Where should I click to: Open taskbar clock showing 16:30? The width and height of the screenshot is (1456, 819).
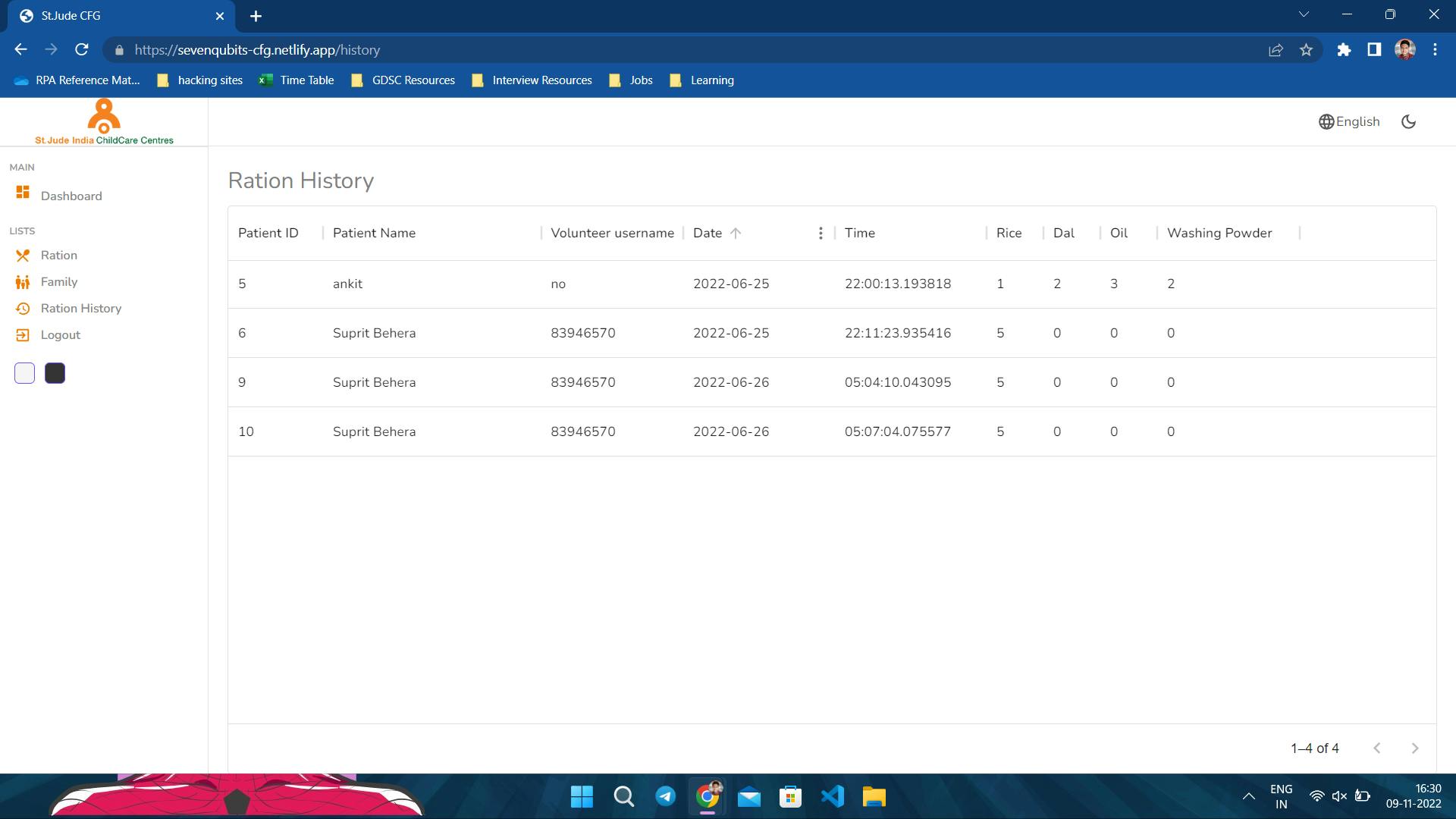click(x=1414, y=796)
